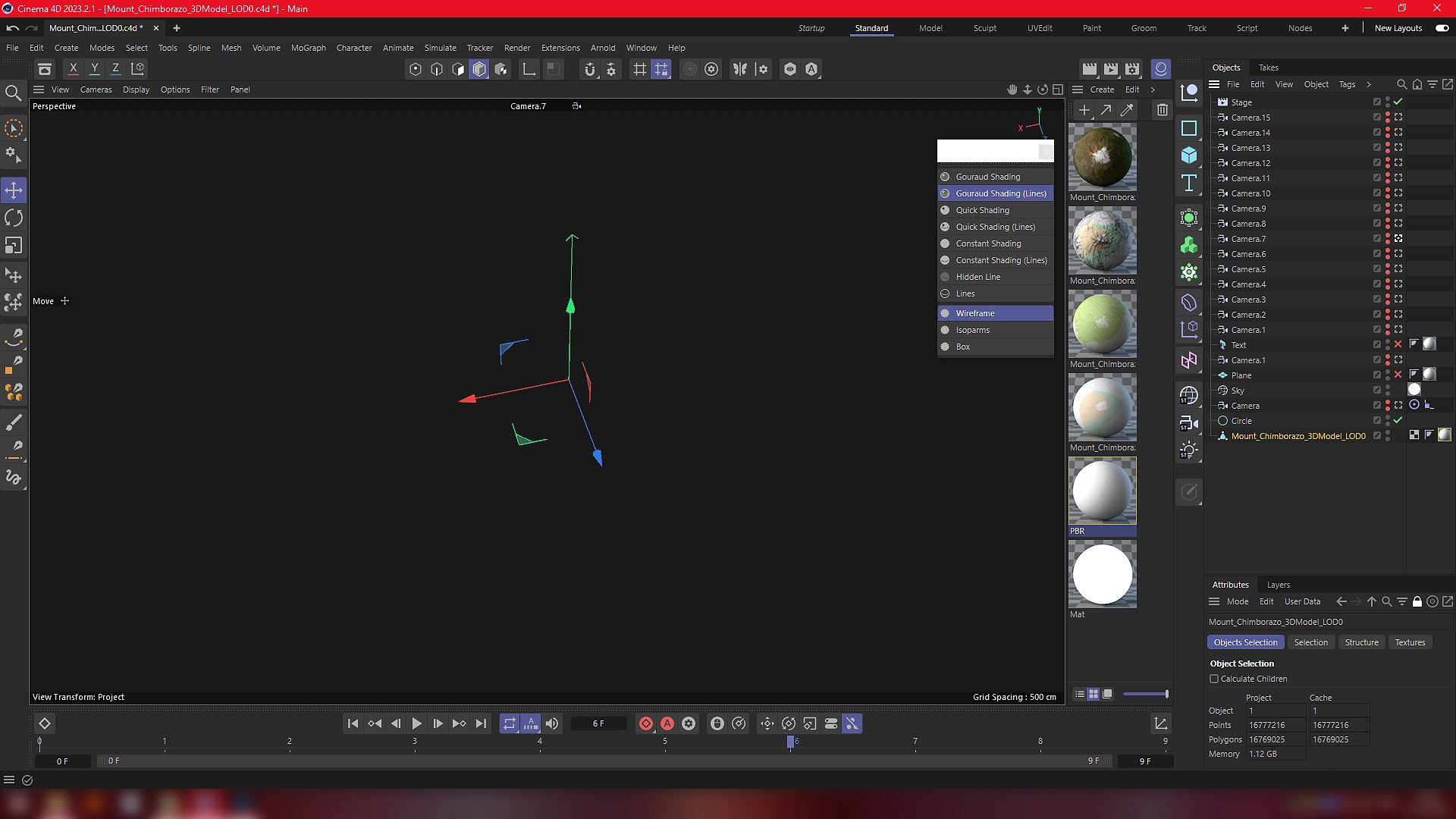Select the white Mat material swatch
This screenshot has width=1456, height=819.
pos(1102,574)
